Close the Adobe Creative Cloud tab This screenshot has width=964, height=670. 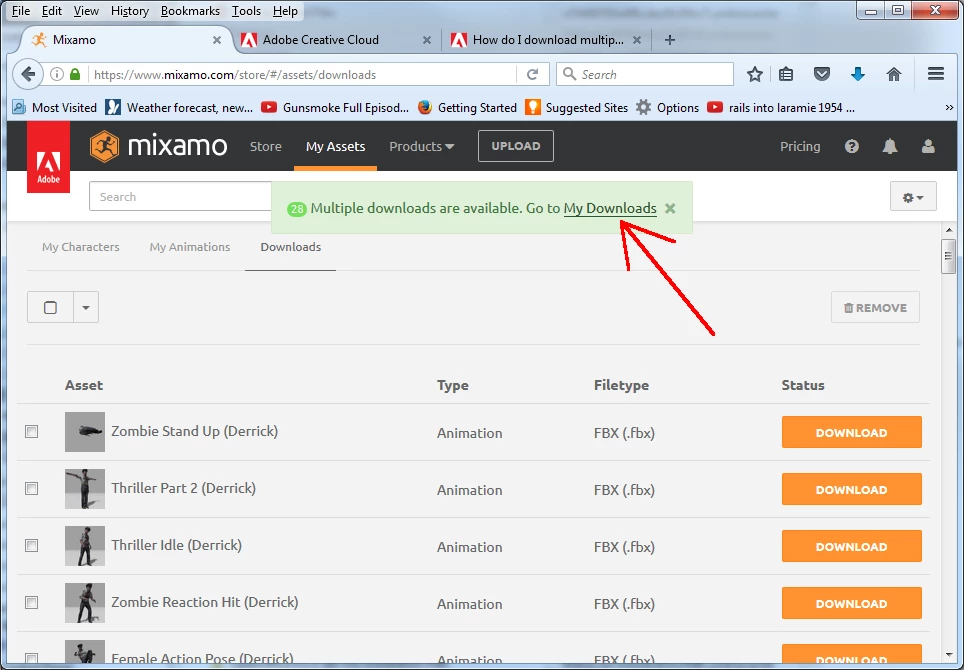click(427, 40)
